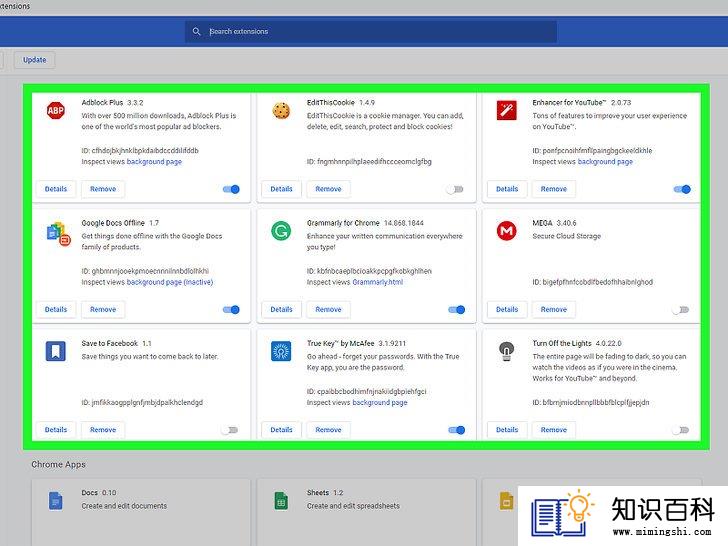The width and height of the screenshot is (728, 546).
Task: Focus the Search extensions field
Action: click(371, 32)
